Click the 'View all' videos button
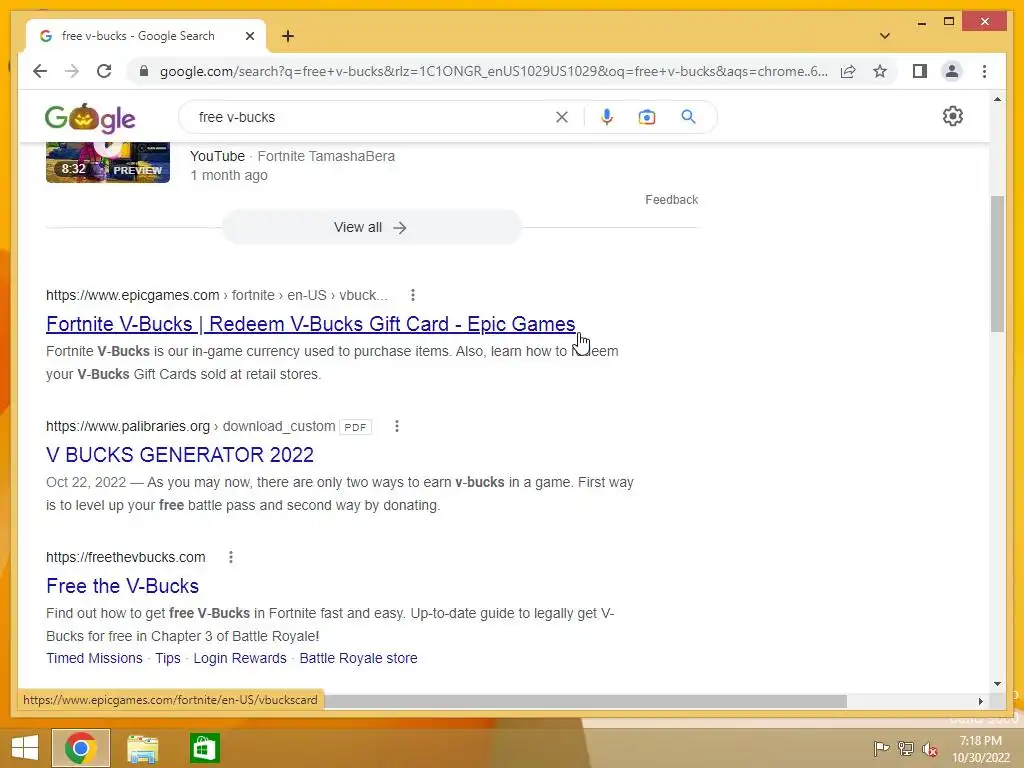The image size is (1024, 768). tap(372, 227)
